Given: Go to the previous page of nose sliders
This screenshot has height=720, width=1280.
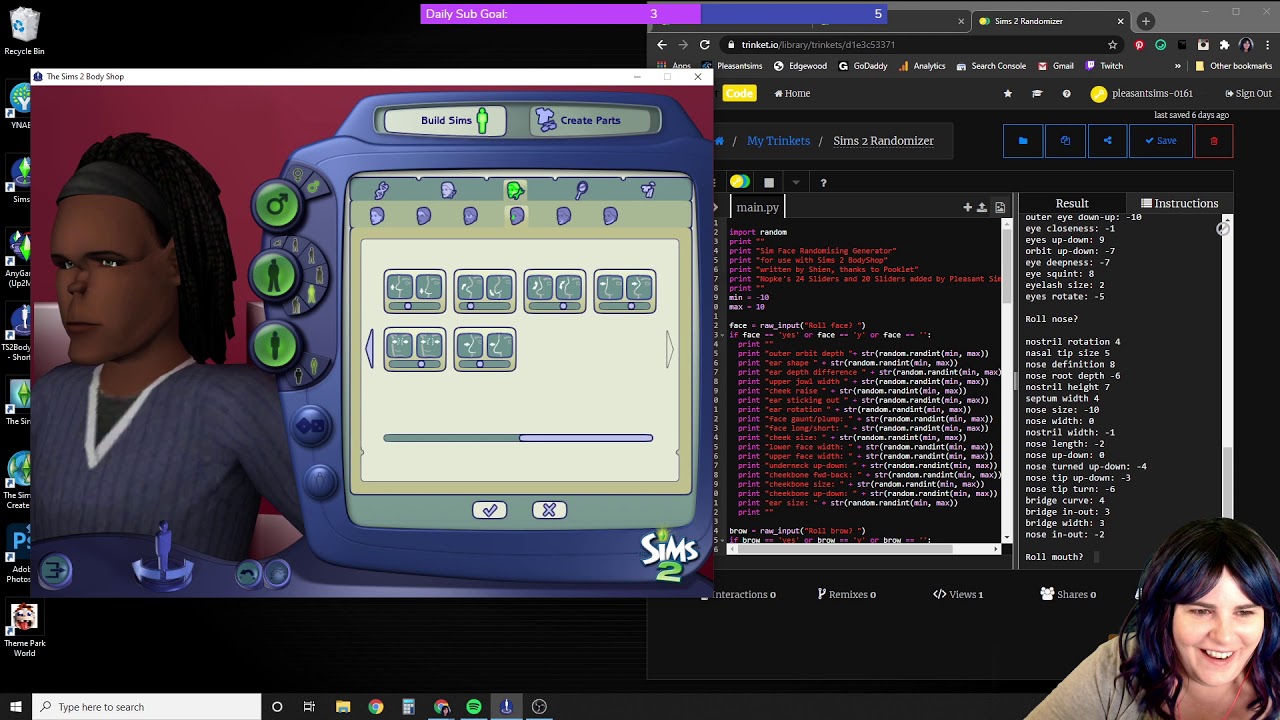Looking at the screenshot, I should [x=369, y=349].
